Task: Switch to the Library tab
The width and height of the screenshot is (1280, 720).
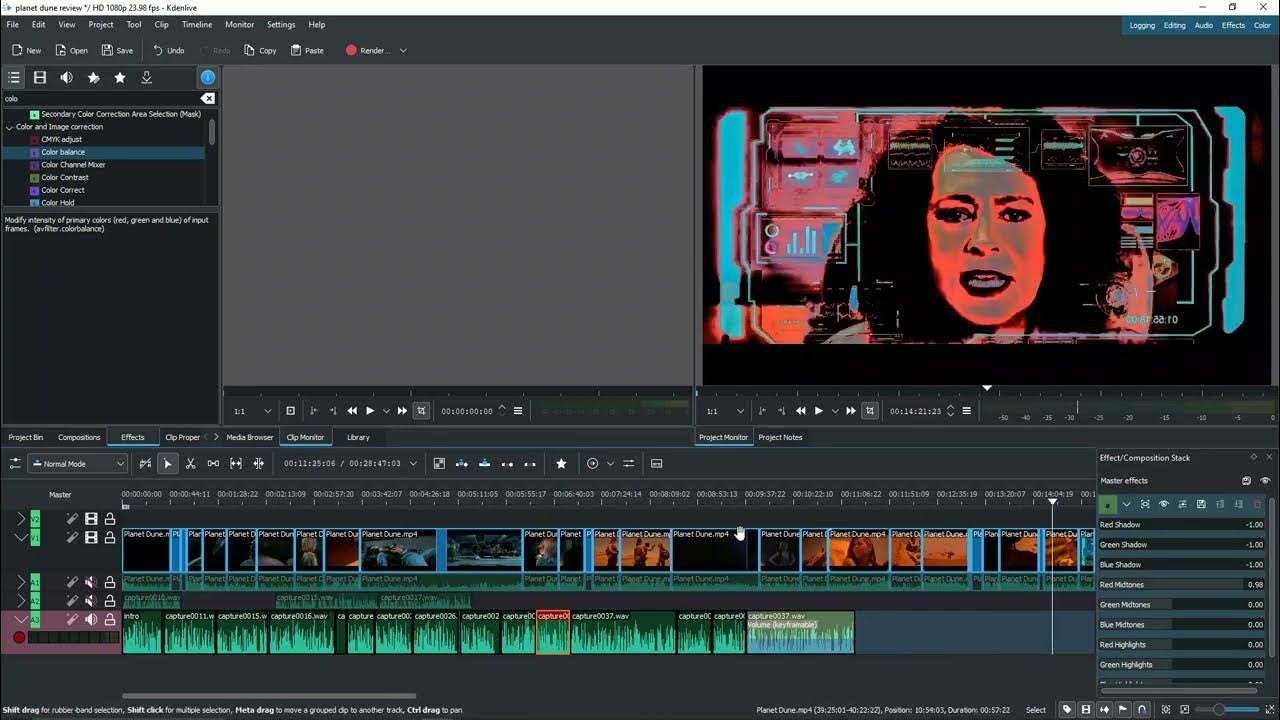Action: pos(358,437)
